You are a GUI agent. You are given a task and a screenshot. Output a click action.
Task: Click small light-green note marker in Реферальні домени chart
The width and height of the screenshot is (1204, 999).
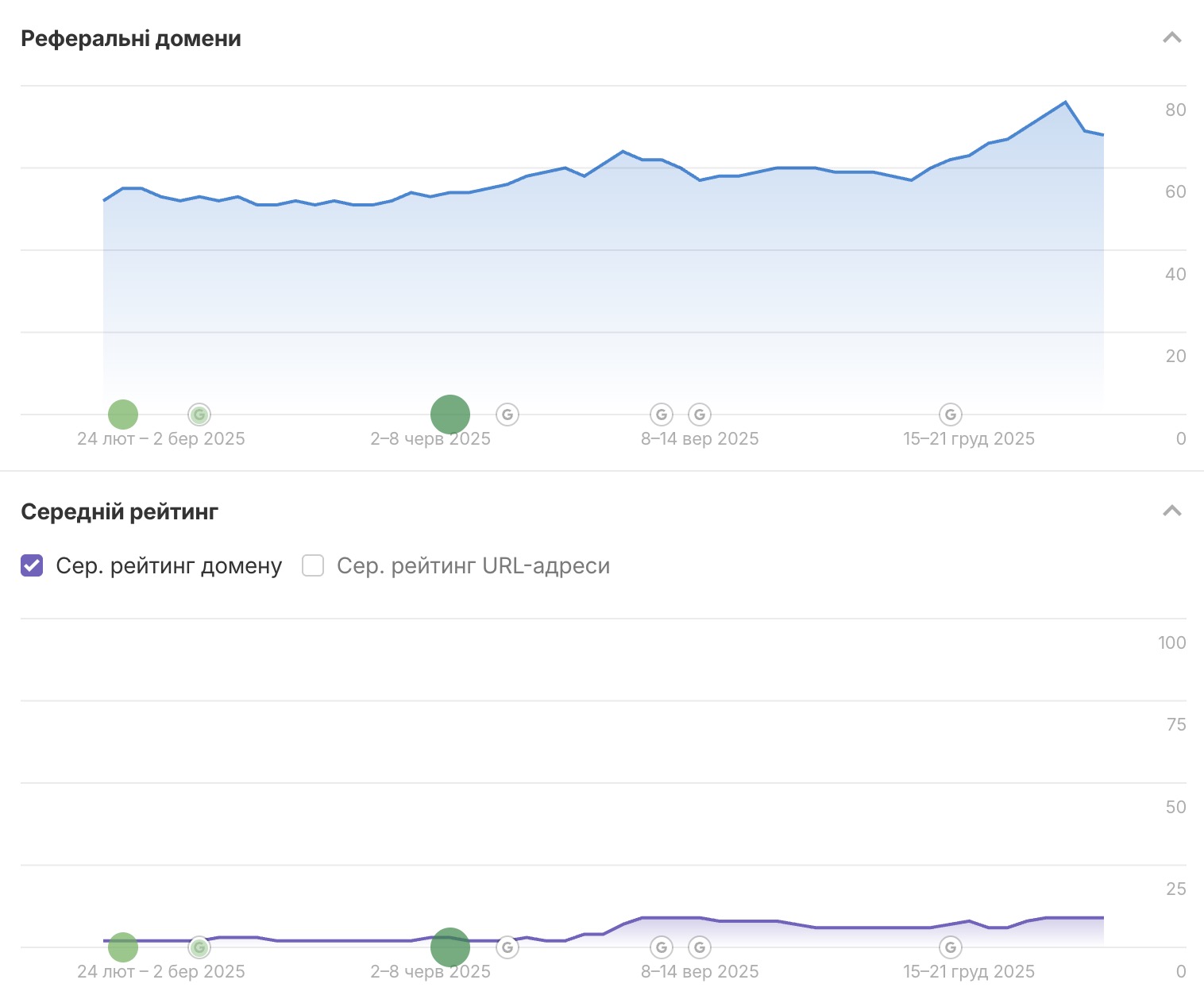point(123,414)
